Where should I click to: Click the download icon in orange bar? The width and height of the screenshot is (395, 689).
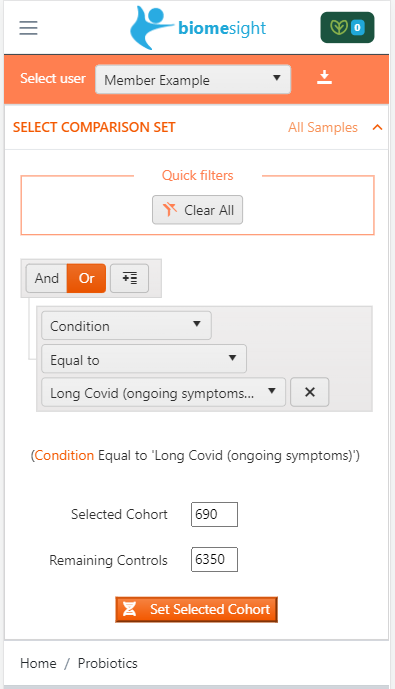[x=324, y=77]
